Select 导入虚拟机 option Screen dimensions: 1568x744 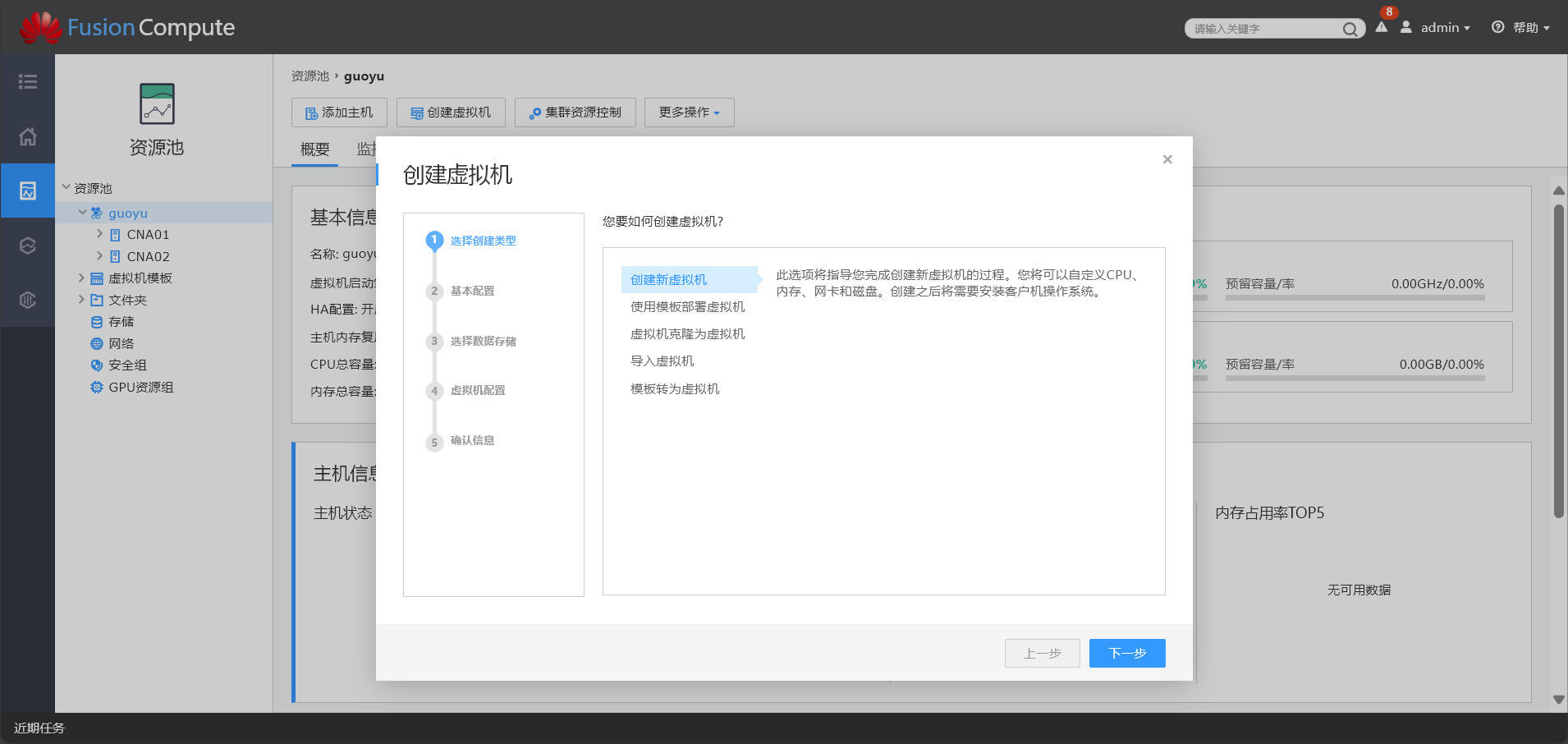pos(663,361)
